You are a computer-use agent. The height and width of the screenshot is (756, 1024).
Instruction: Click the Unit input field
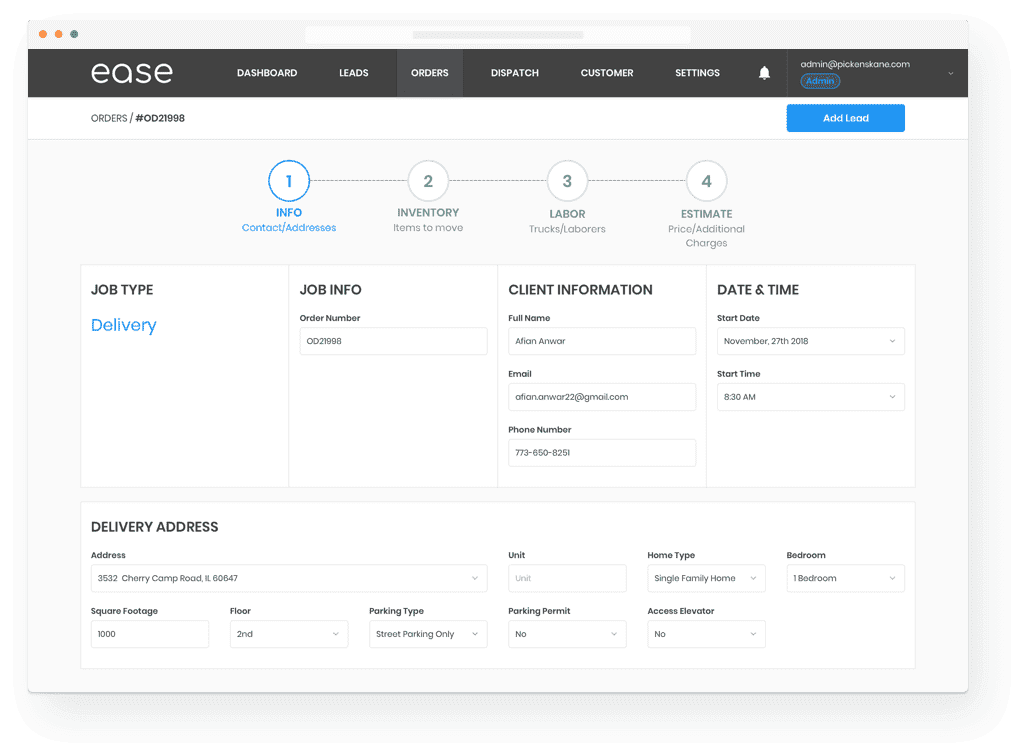point(567,578)
